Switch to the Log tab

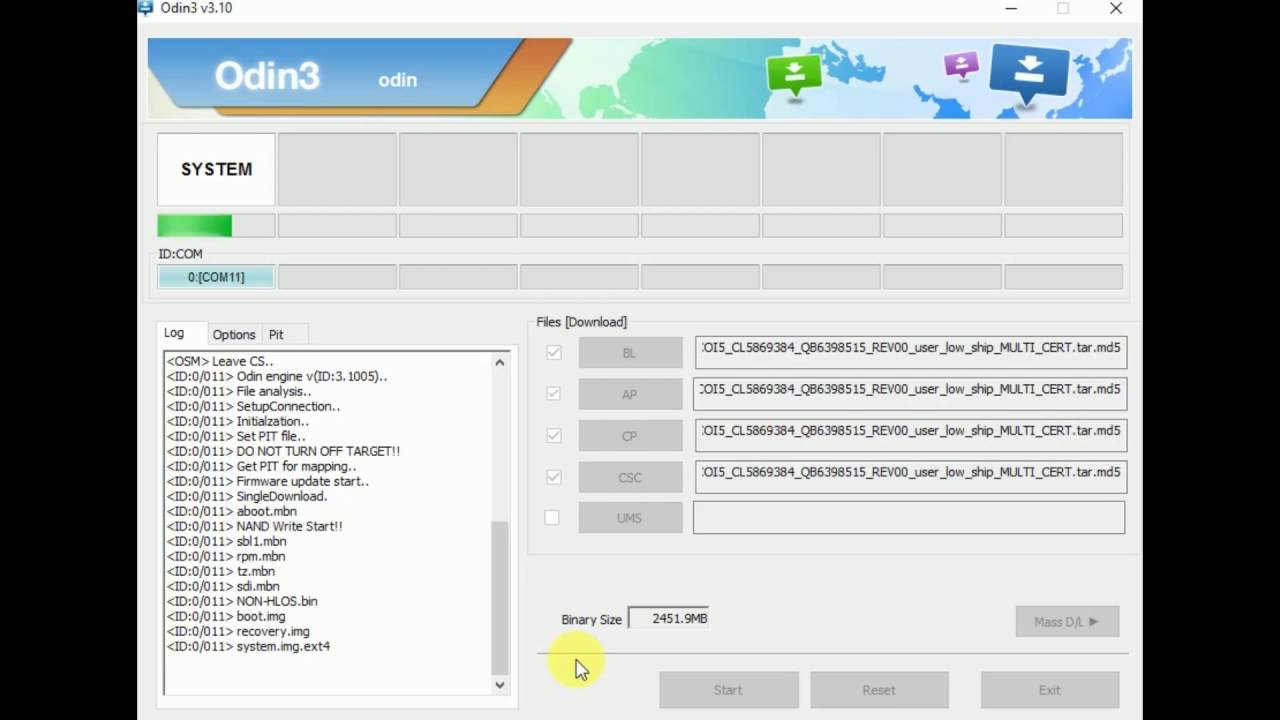174,333
